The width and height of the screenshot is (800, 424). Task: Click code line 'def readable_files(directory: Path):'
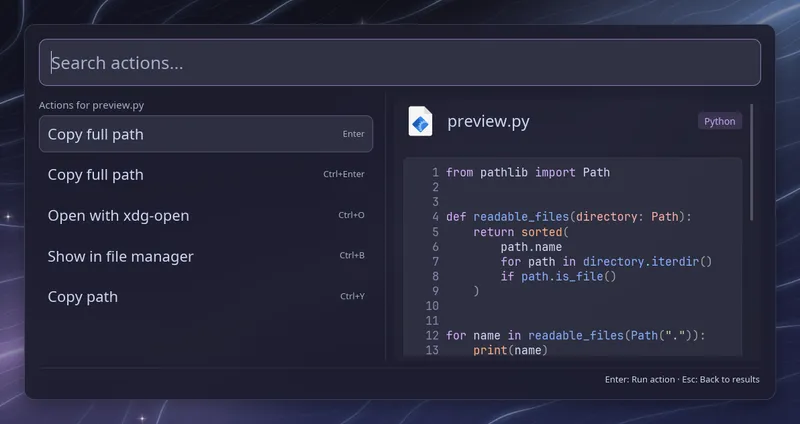coord(569,217)
